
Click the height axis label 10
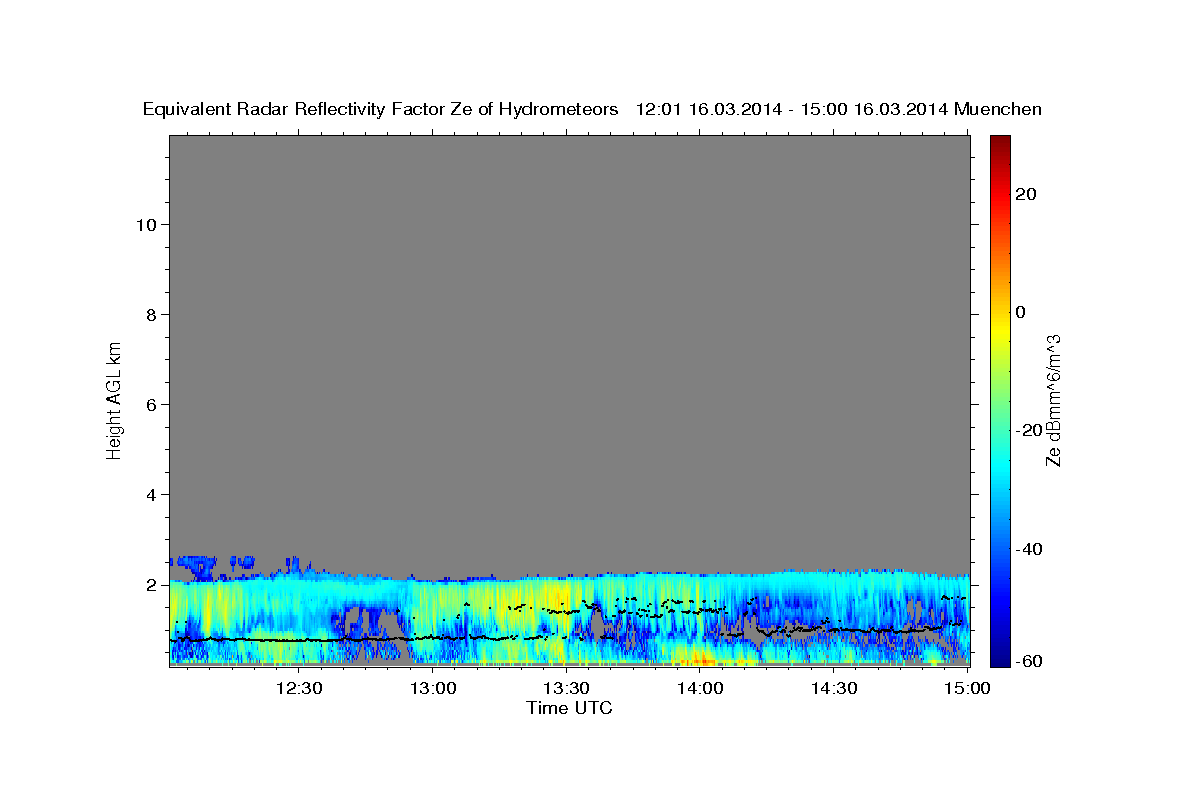coord(146,224)
